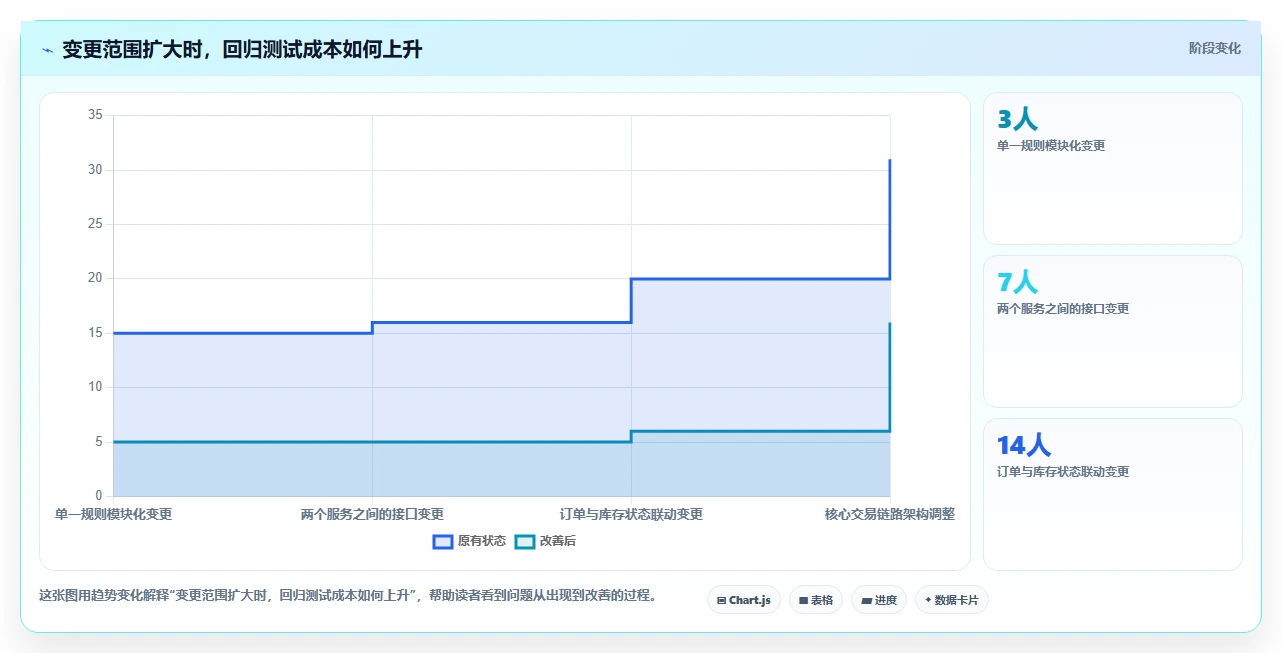1282x653 pixels.
Task: Click y-axis value 25
Action: point(95,224)
